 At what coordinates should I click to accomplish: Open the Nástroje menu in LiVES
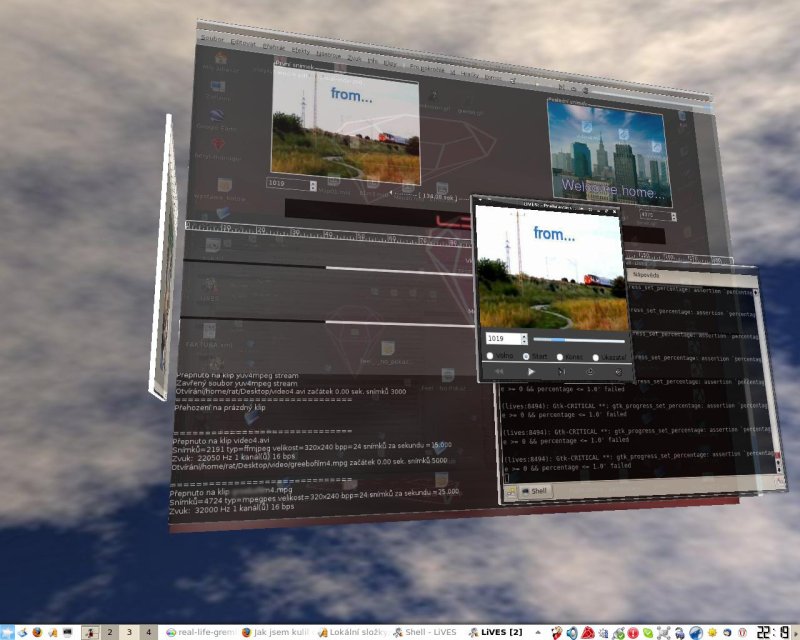[x=328, y=54]
